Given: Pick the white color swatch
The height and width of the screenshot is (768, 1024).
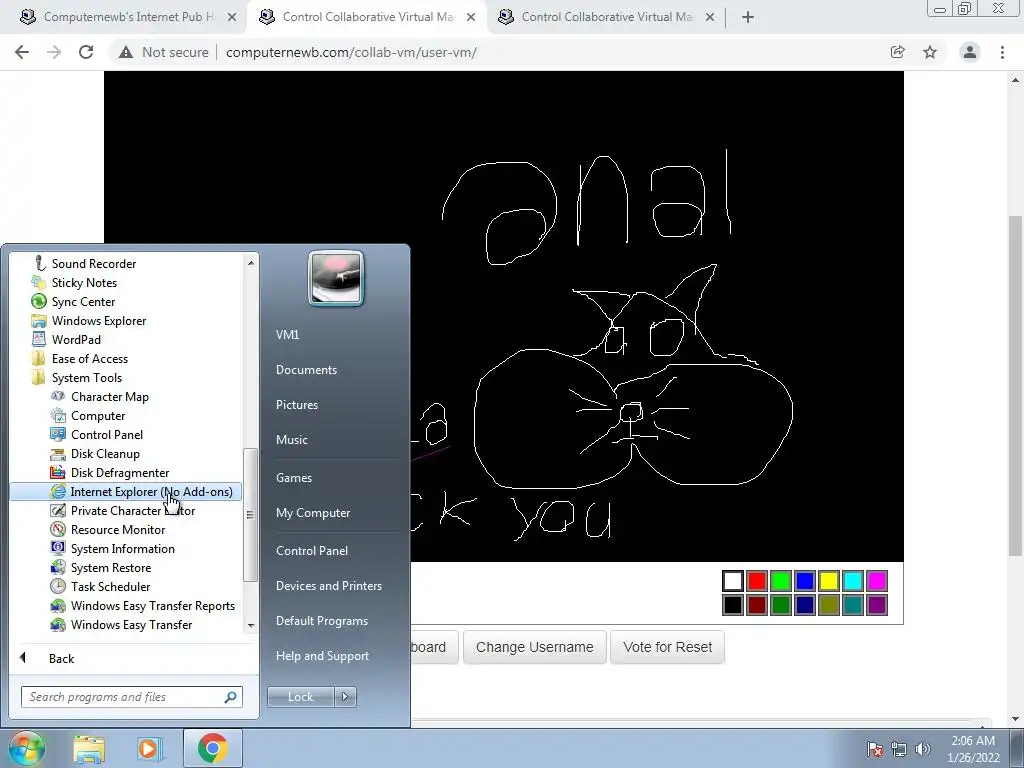Looking at the screenshot, I should tap(733, 581).
